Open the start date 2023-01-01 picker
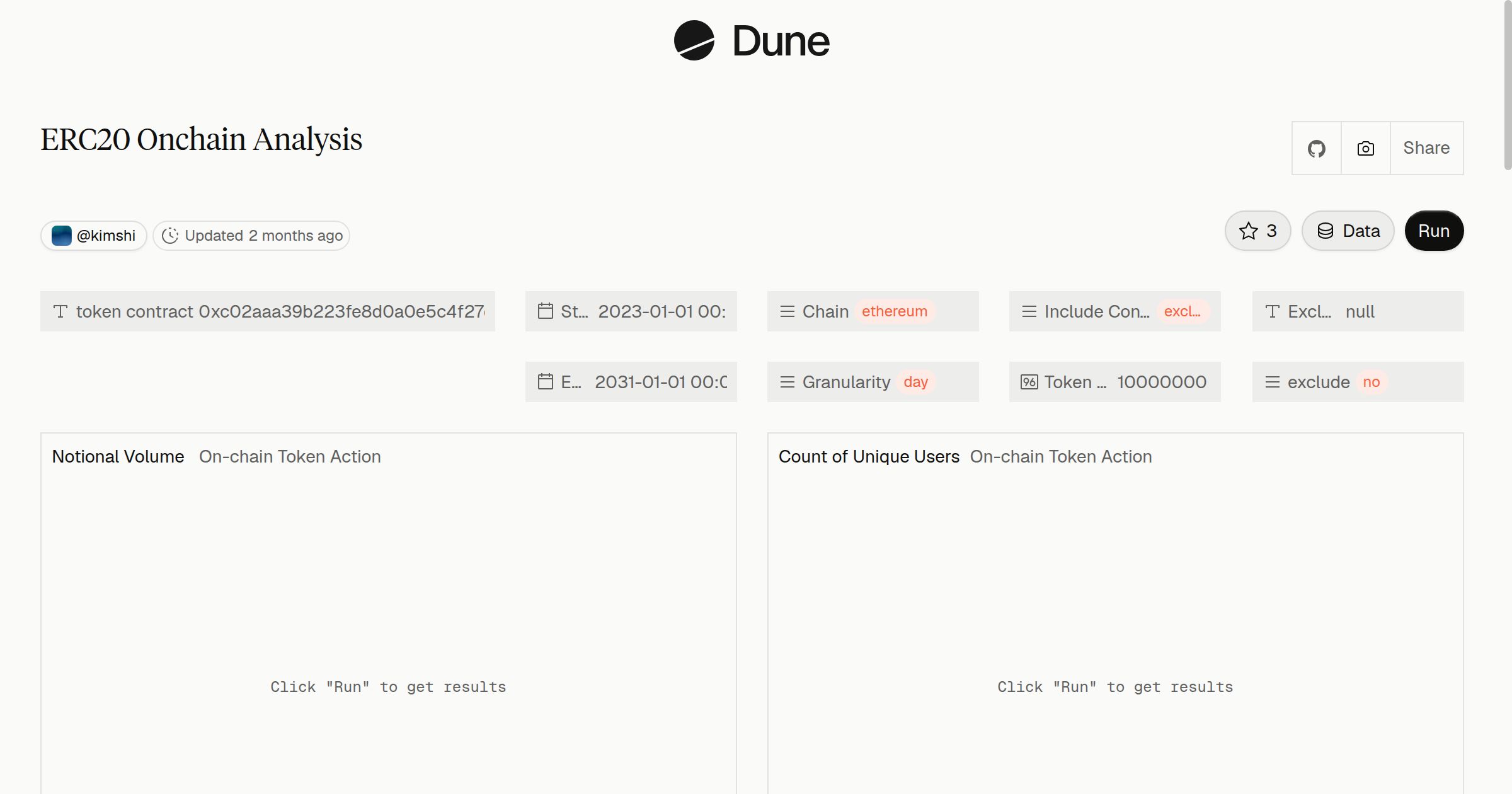This screenshot has width=1512, height=794. [x=631, y=311]
